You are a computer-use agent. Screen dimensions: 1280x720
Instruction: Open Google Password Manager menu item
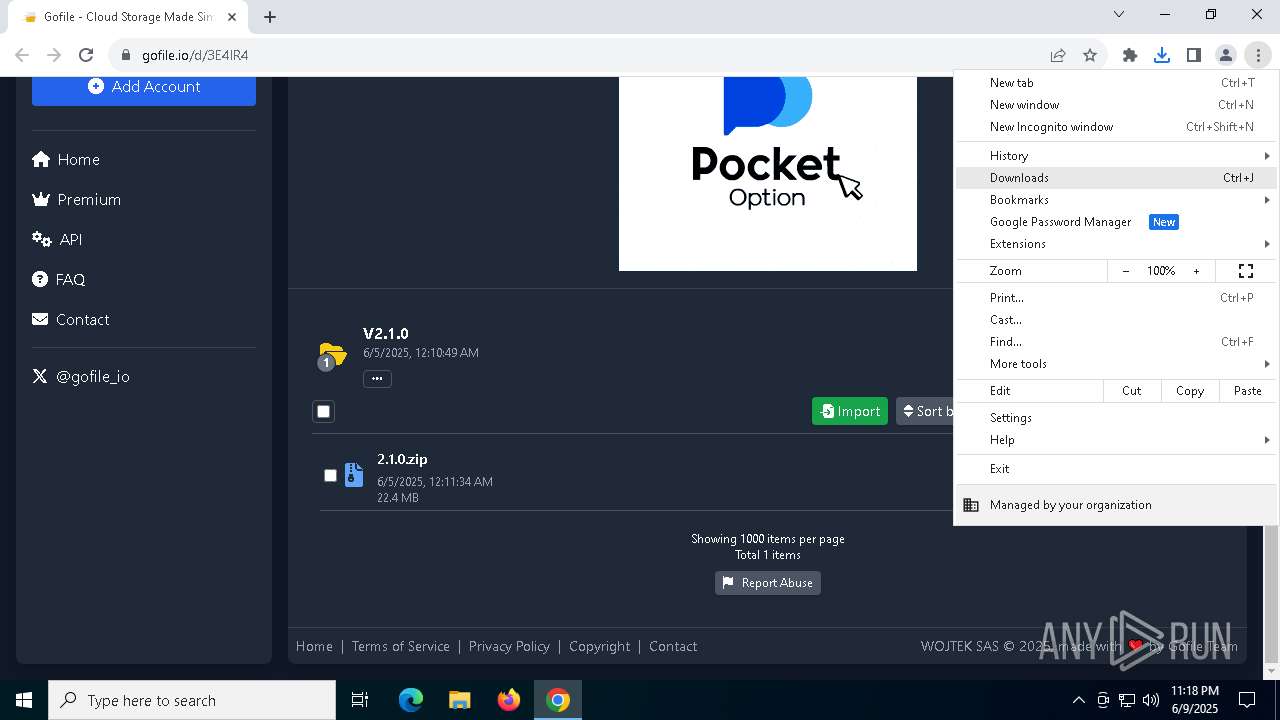click(x=1116, y=222)
